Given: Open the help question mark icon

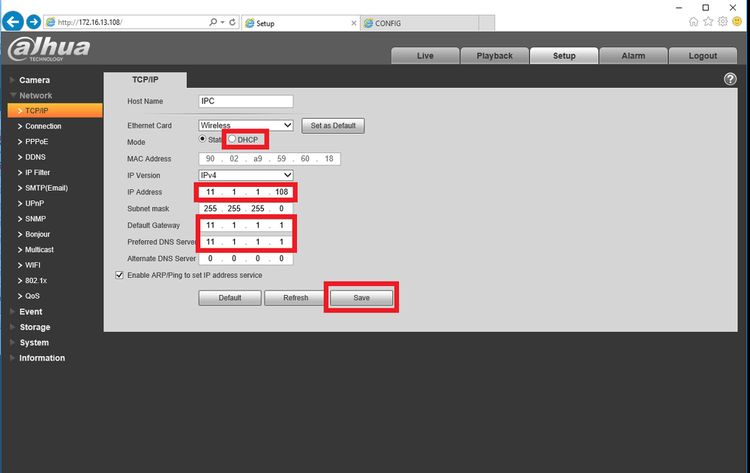Looking at the screenshot, I should pos(730,79).
